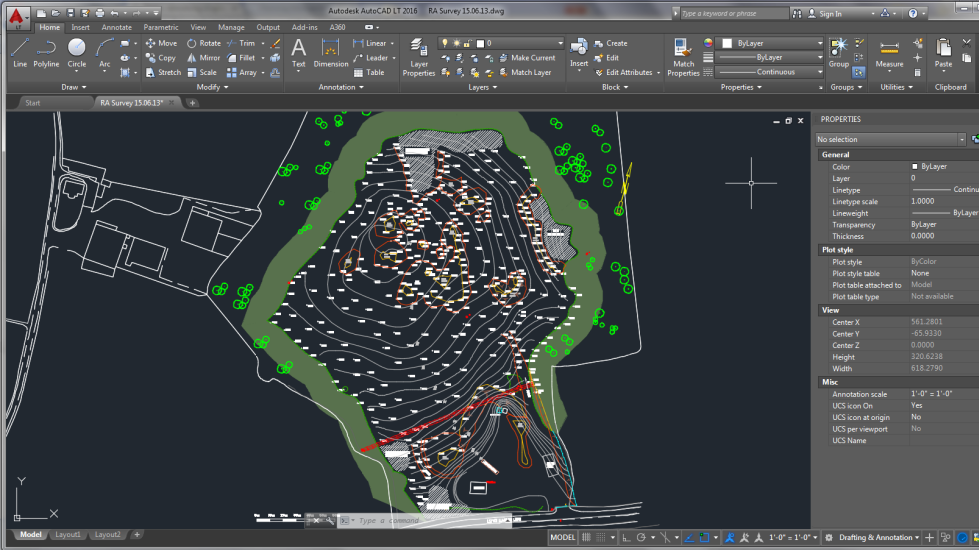Open the ByLayer object color swatch dropdown
The image size is (979, 550).
[x=771, y=43]
